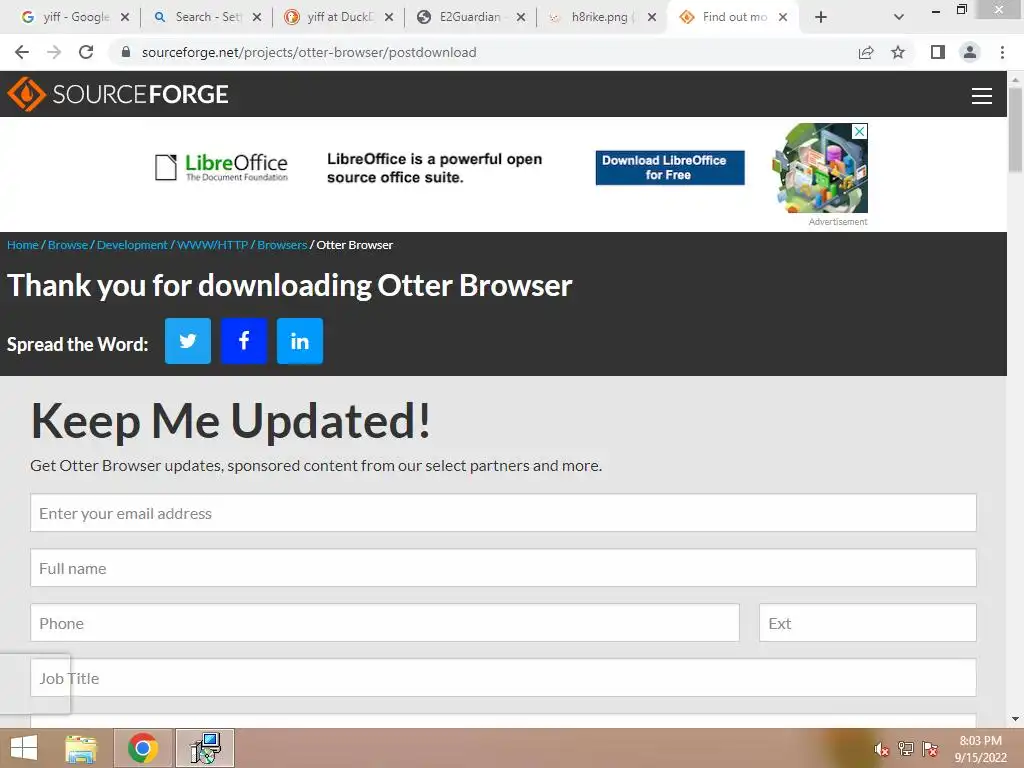
Task: Click the taskbar clock showing 8:03 PM
Action: coord(980,749)
